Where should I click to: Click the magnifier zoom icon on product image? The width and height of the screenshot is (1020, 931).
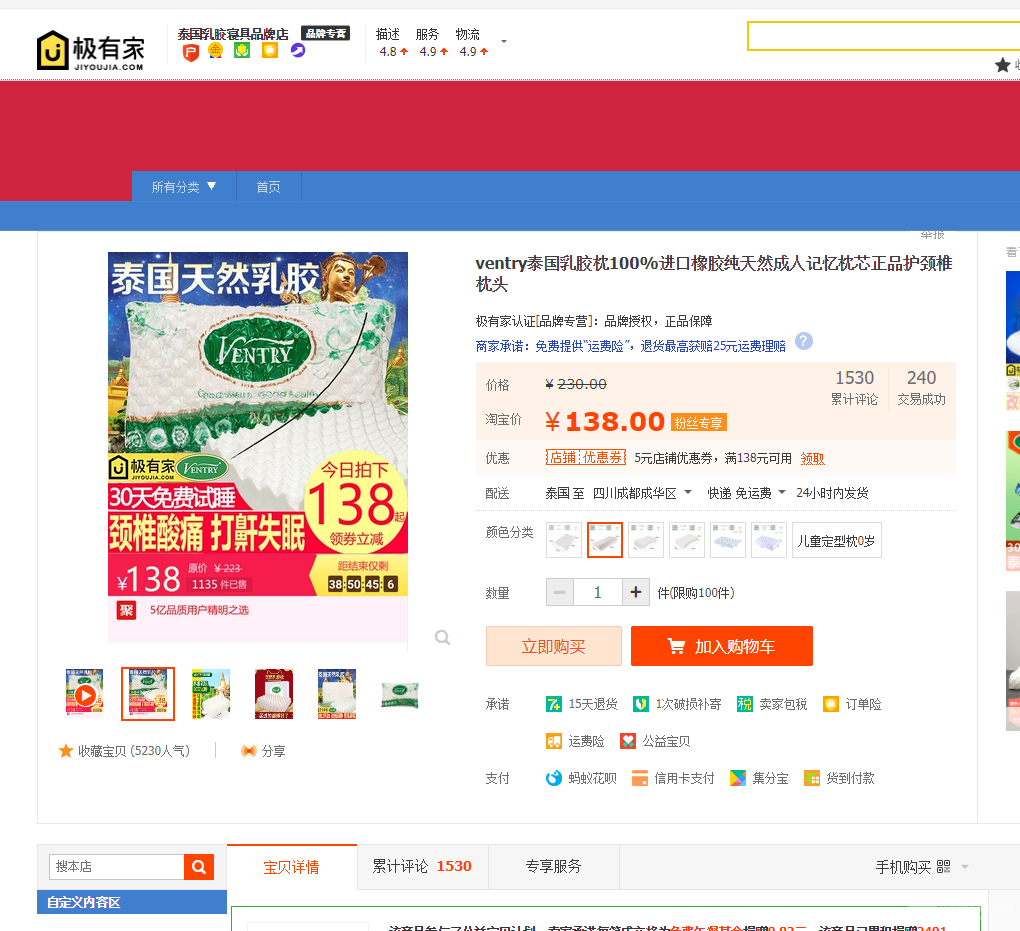tap(442, 638)
